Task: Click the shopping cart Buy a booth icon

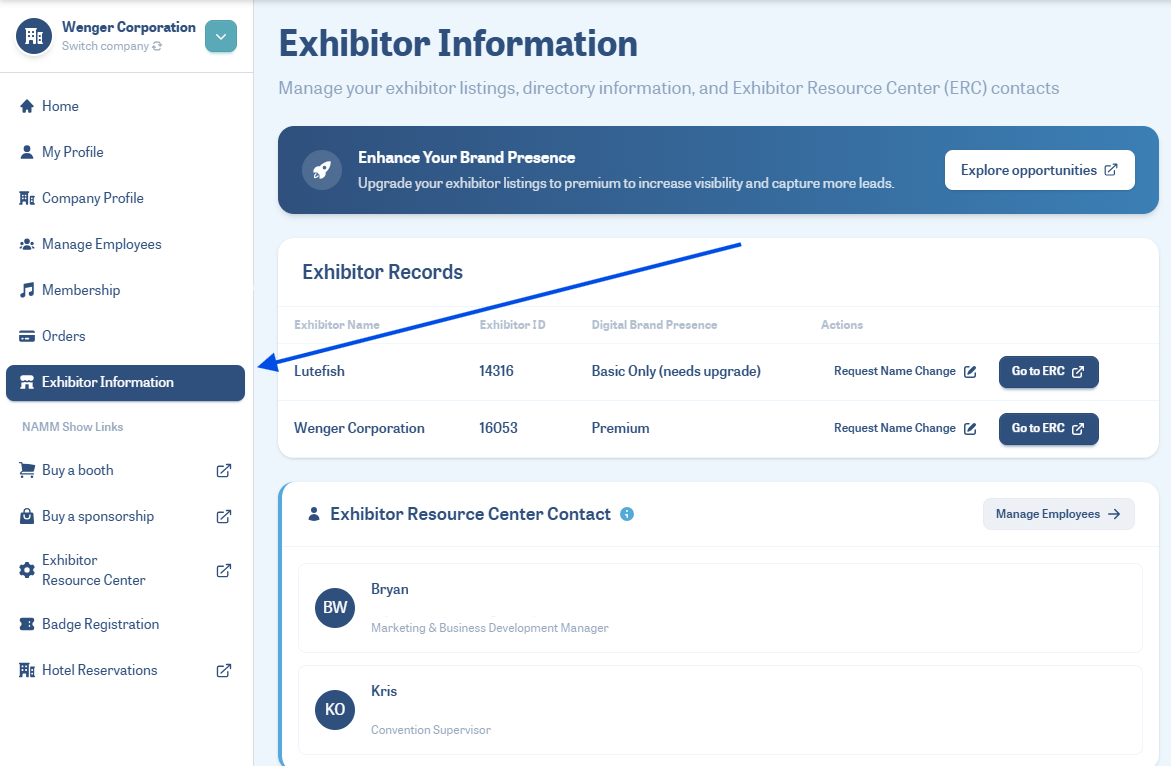Action: pyautogui.click(x=27, y=470)
